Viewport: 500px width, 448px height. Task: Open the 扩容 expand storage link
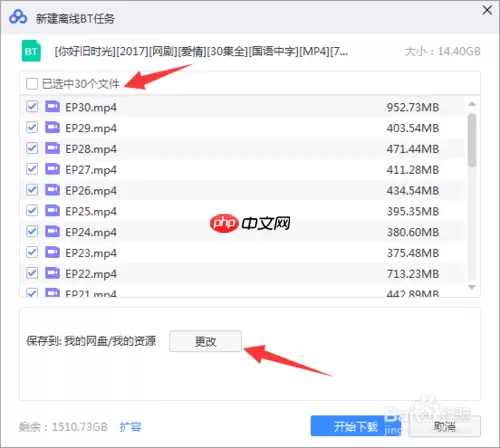[x=131, y=427]
